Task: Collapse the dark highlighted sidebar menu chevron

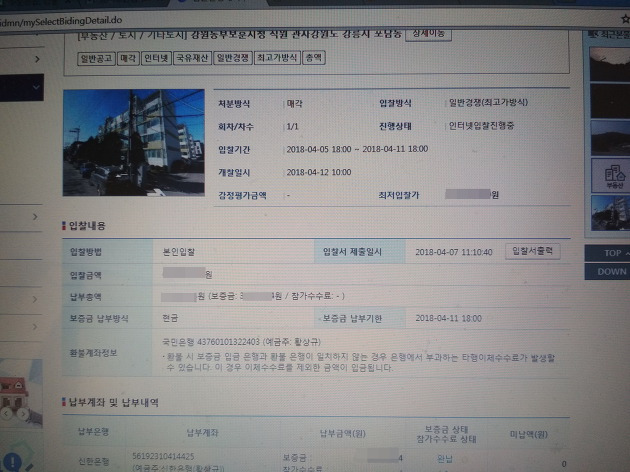Action: point(37,87)
